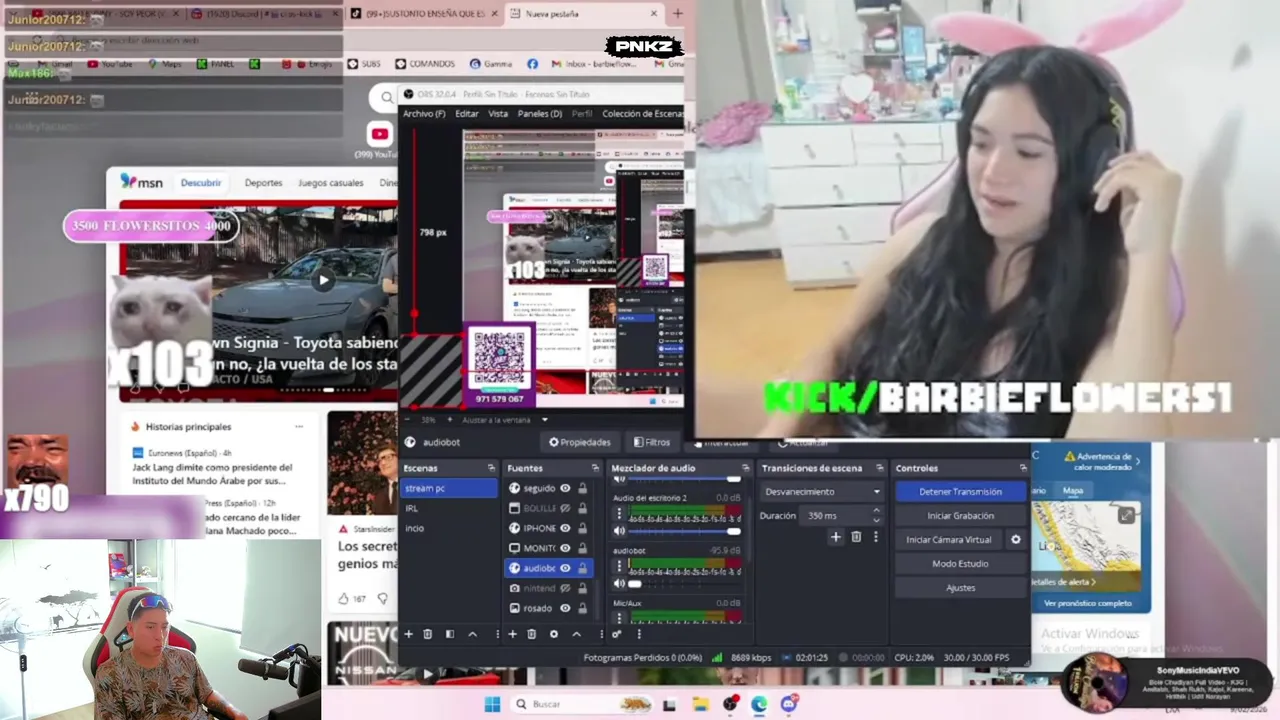This screenshot has width=1280, height=720.
Task: Open Deportes tab on the MSN page
Action: point(263,183)
